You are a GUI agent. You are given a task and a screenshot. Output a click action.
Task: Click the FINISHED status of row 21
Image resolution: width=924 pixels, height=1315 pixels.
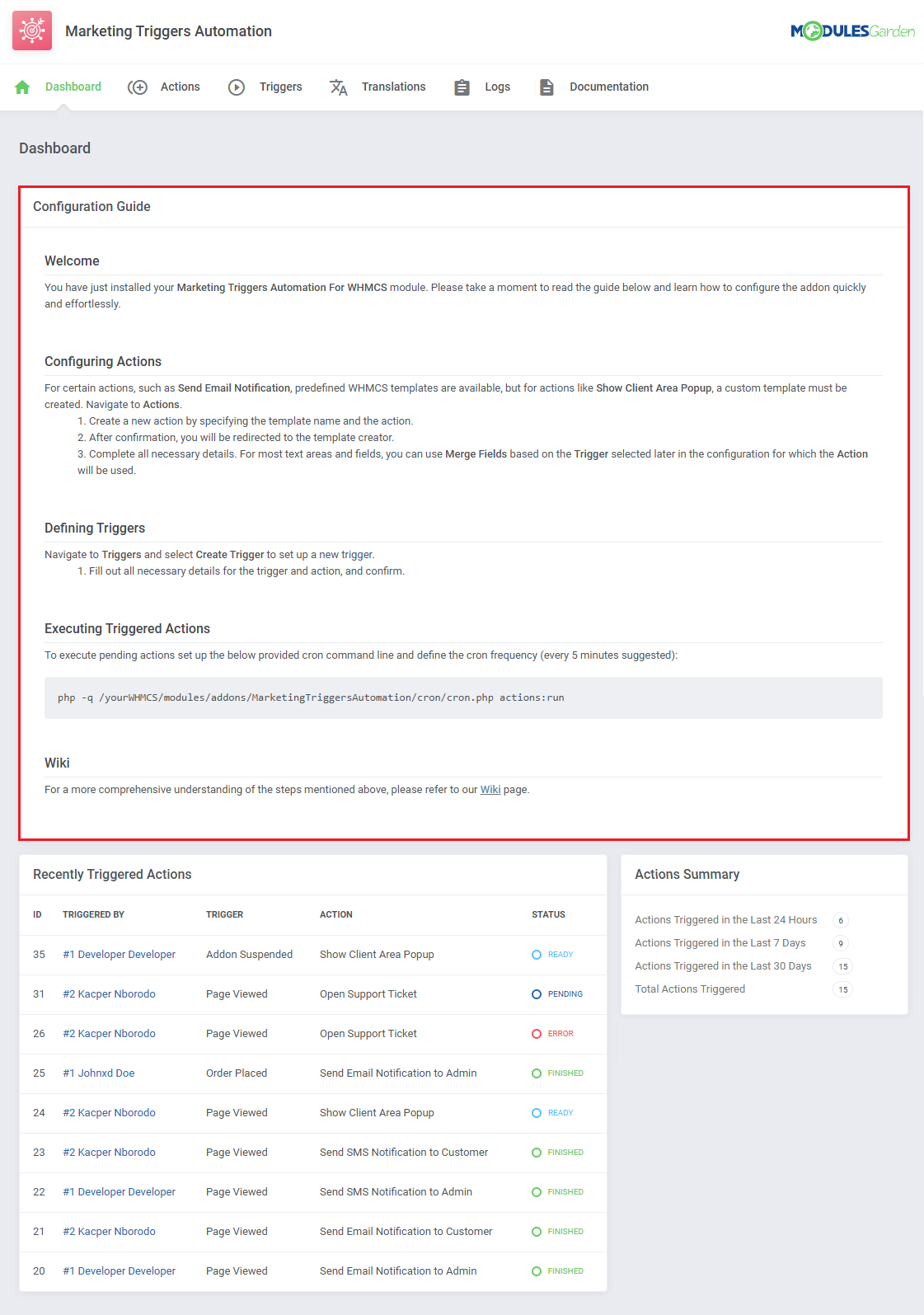[557, 1231]
